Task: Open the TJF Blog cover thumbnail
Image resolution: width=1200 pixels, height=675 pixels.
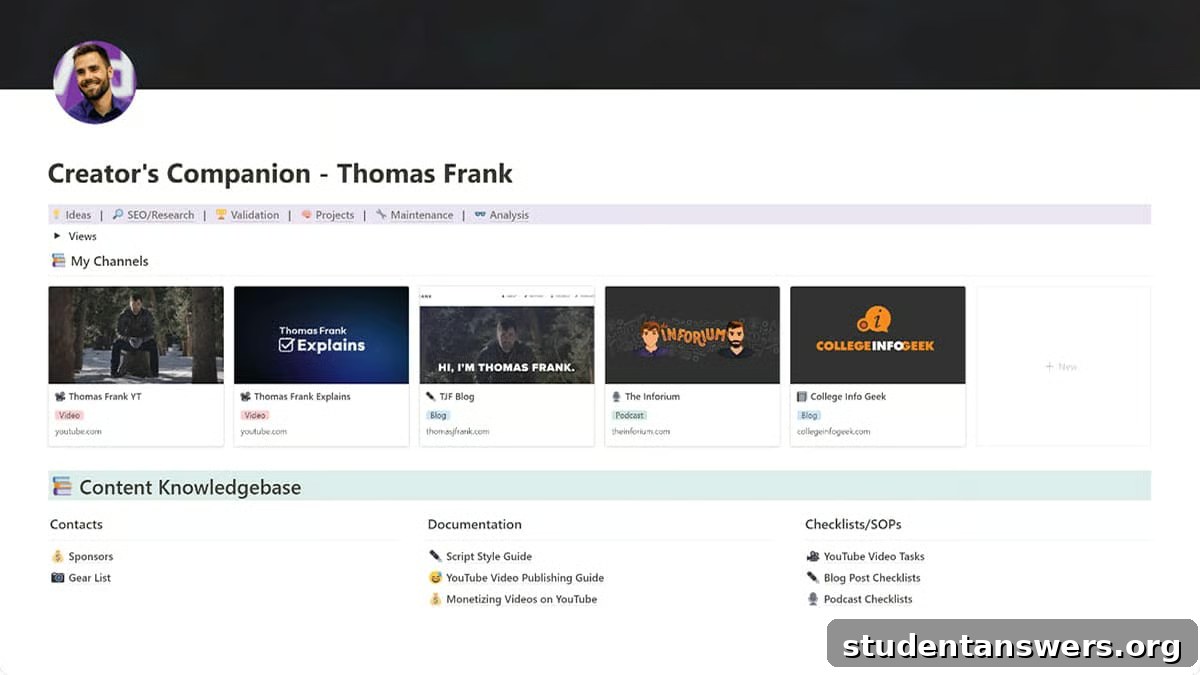Action: pyautogui.click(x=507, y=335)
